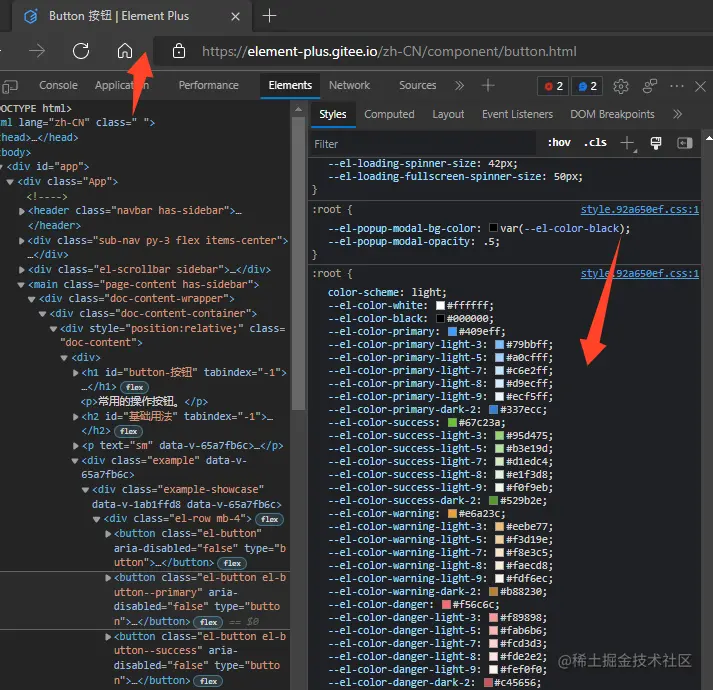View site information via the lock icon
Screen dimensions: 713x690
tap(179, 51)
